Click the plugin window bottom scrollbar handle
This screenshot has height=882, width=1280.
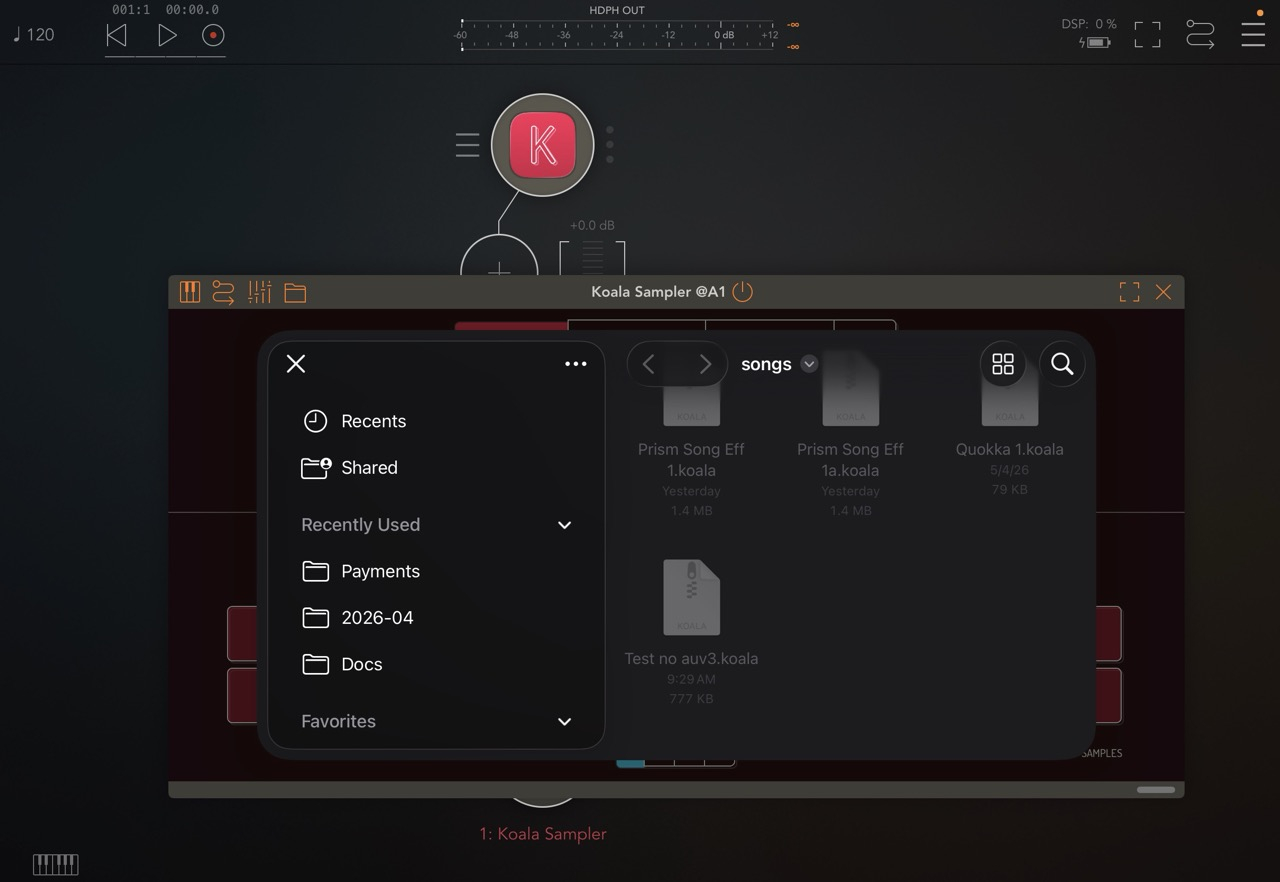point(1156,790)
